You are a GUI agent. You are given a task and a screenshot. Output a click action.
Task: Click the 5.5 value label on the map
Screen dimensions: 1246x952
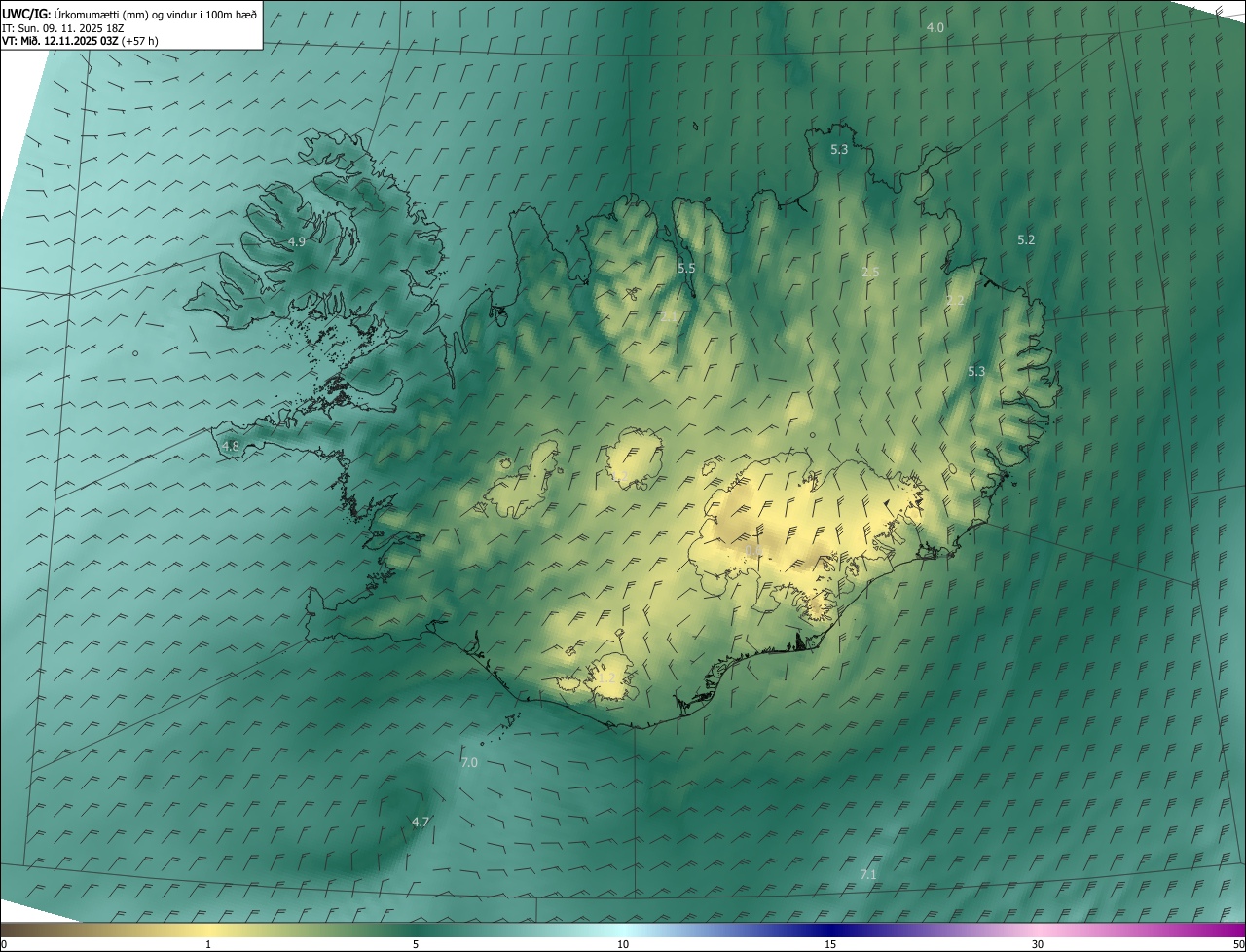pos(686,268)
